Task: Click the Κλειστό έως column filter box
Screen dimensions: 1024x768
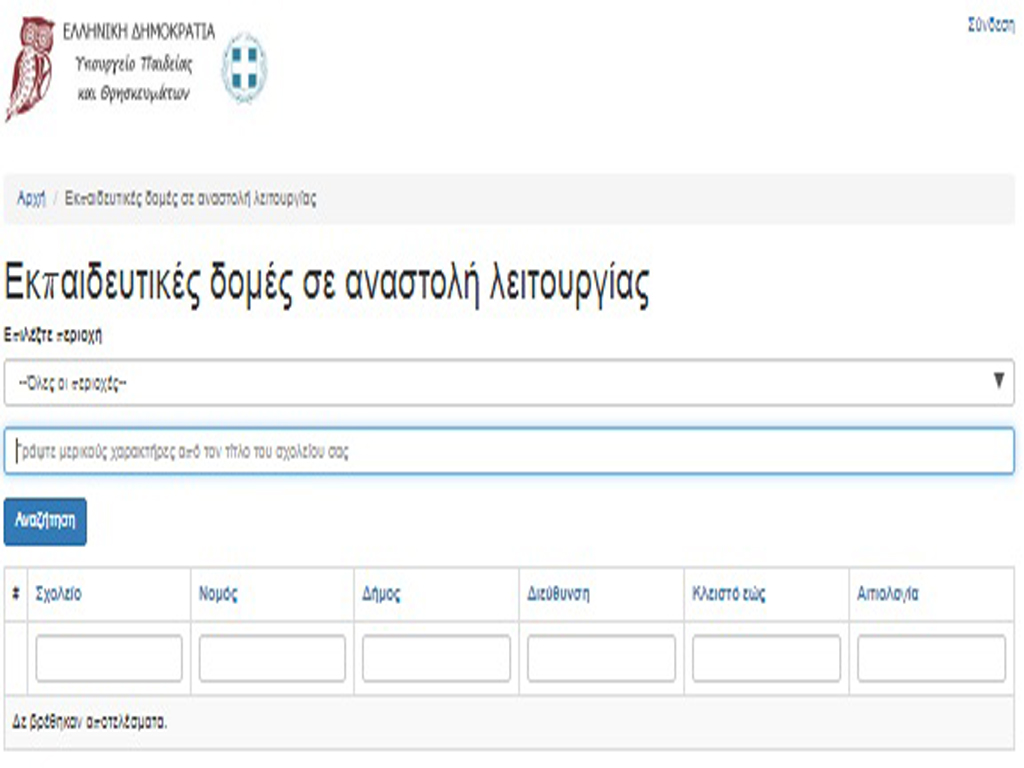Action: tap(766, 658)
